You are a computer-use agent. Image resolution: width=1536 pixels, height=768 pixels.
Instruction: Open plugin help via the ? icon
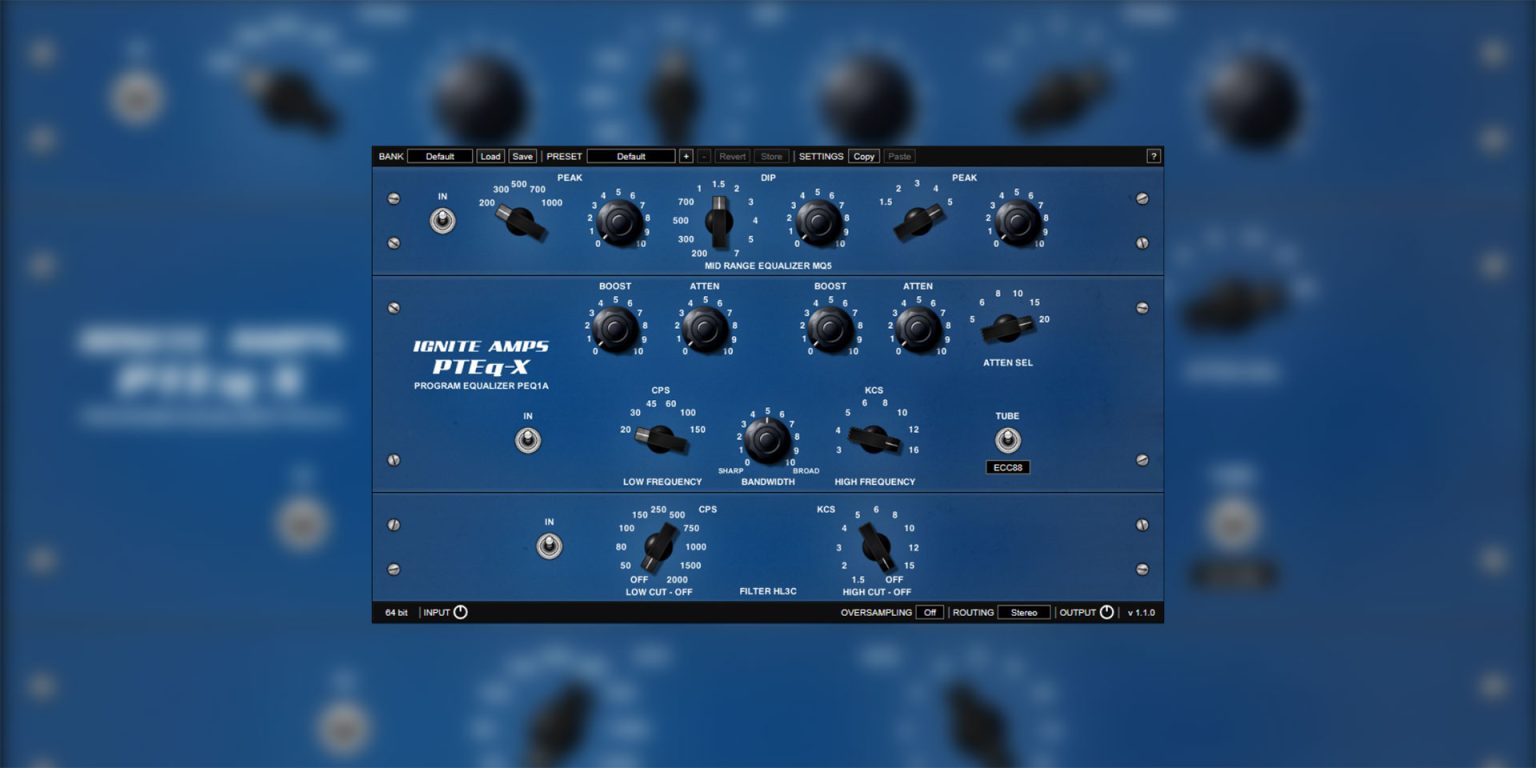click(x=1156, y=156)
